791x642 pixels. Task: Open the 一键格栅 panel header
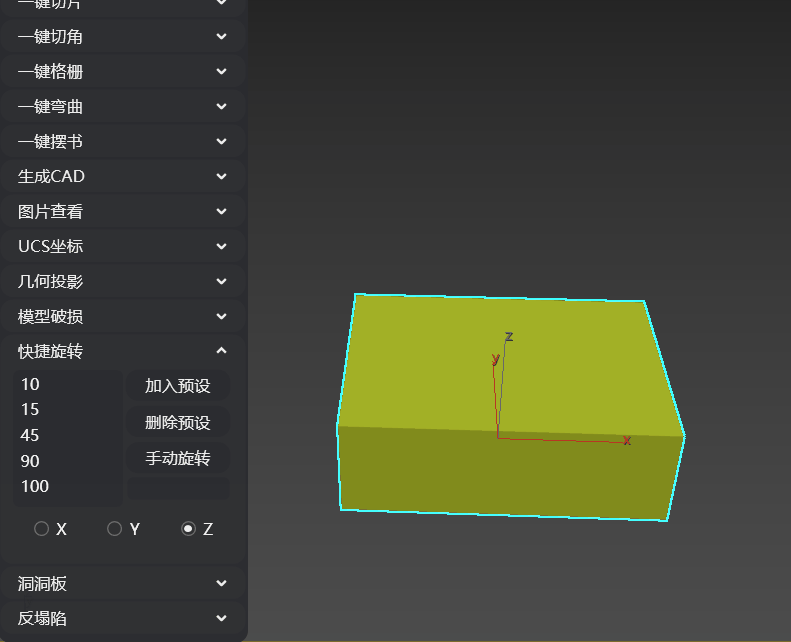tap(123, 71)
